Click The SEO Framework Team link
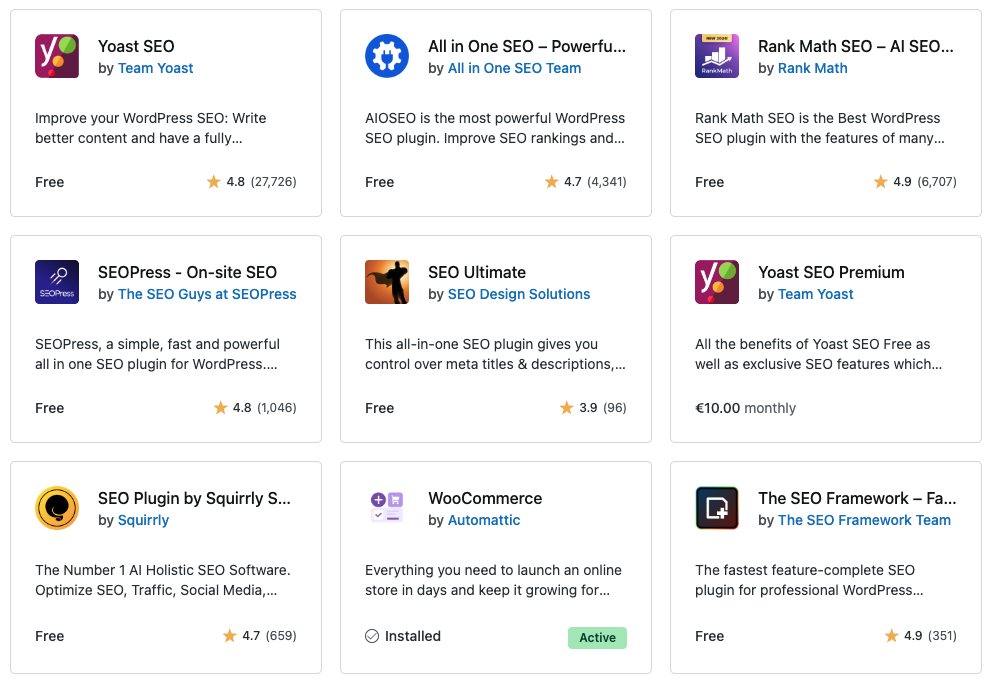 (x=865, y=520)
